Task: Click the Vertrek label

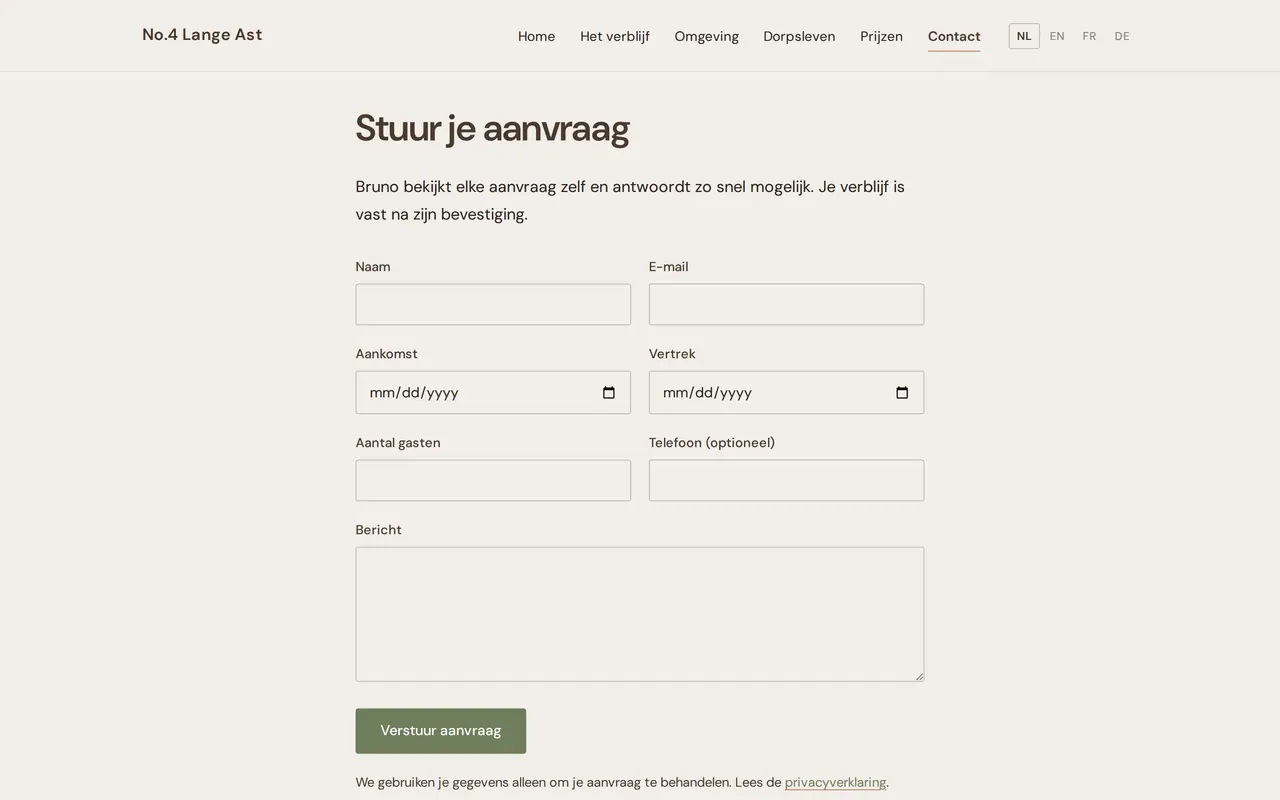Action: point(672,354)
